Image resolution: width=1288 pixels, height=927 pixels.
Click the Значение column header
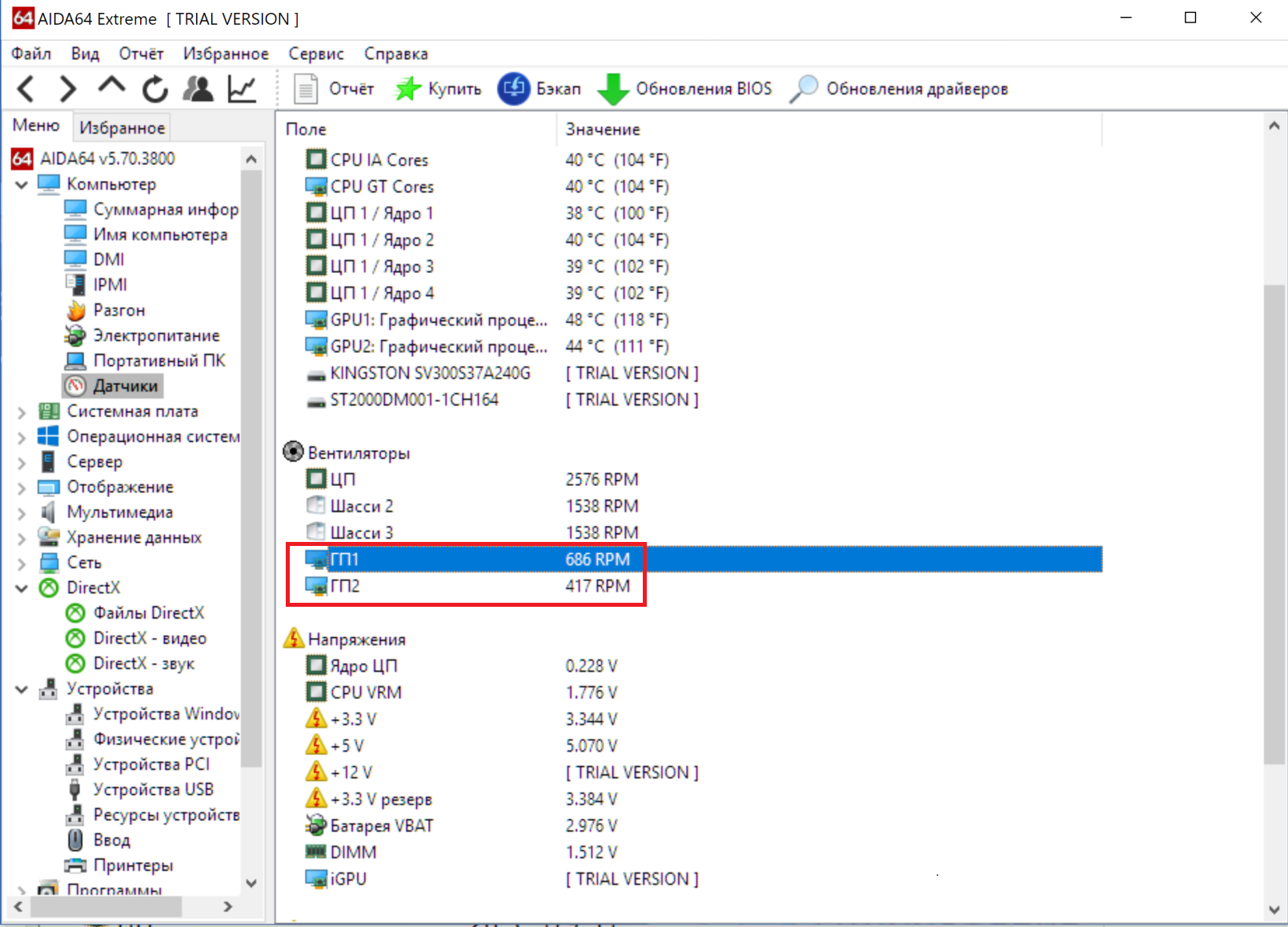(829, 129)
